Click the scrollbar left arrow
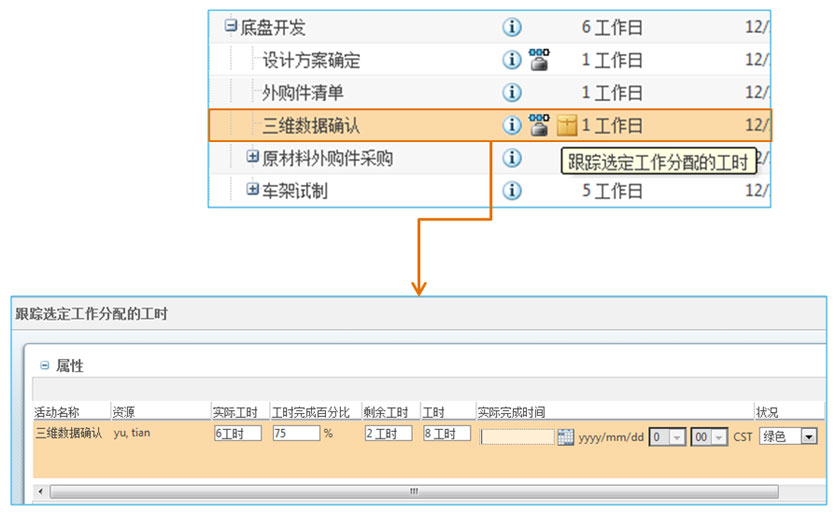 click(x=41, y=491)
